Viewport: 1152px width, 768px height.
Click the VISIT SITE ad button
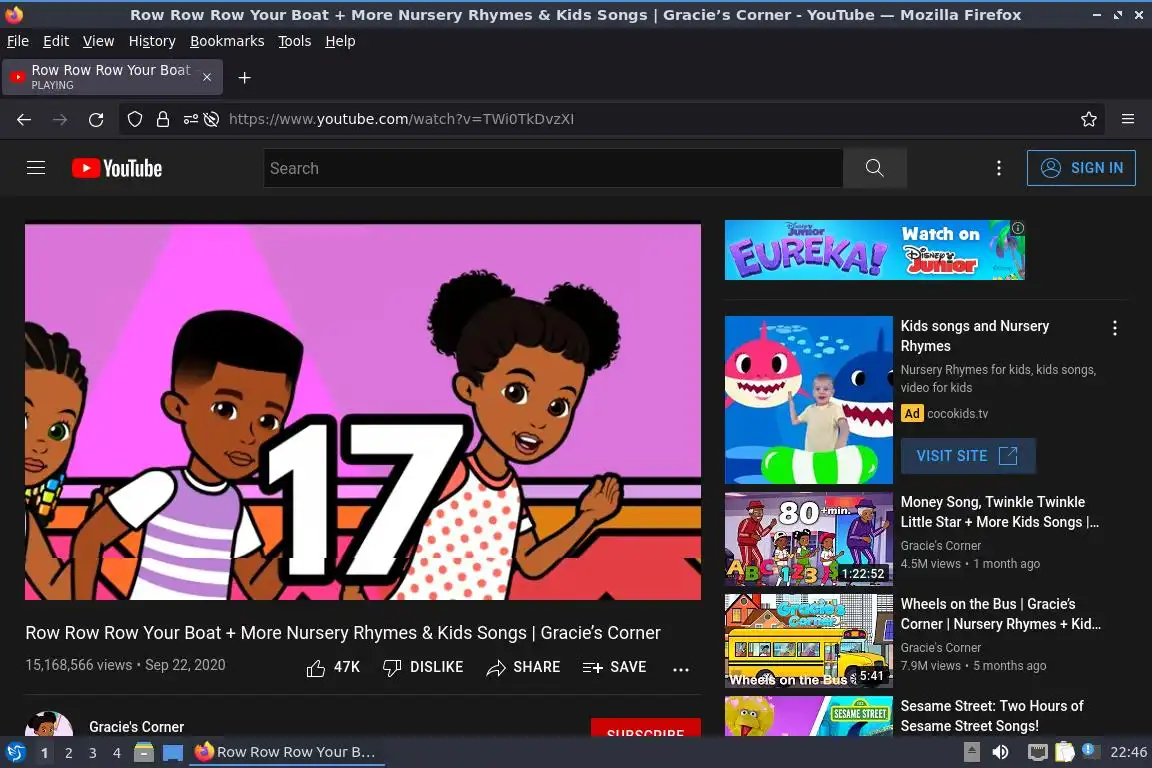tap(968, 456)
